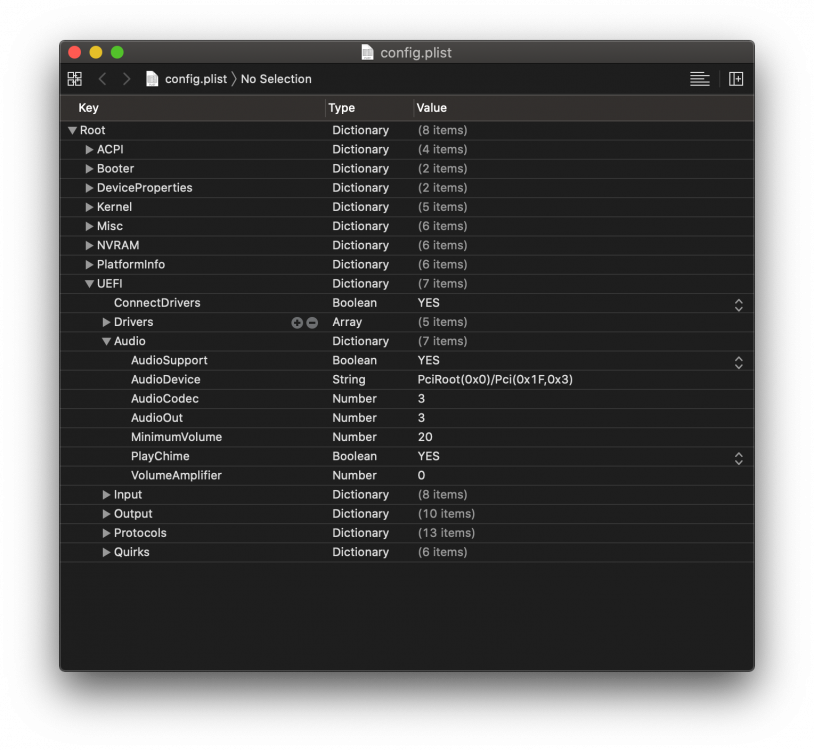Expand the NVRAM dictionary
Screen dimensions: 814x750
click(x=89, y=246)
